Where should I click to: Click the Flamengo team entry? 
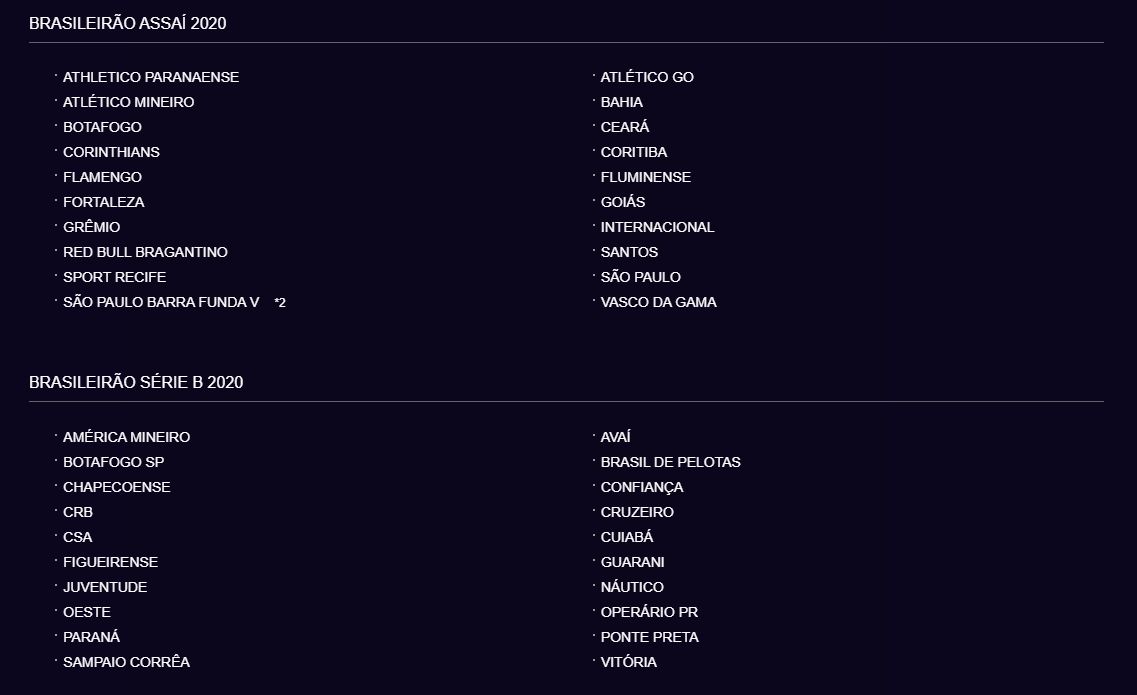coord(102,177)
